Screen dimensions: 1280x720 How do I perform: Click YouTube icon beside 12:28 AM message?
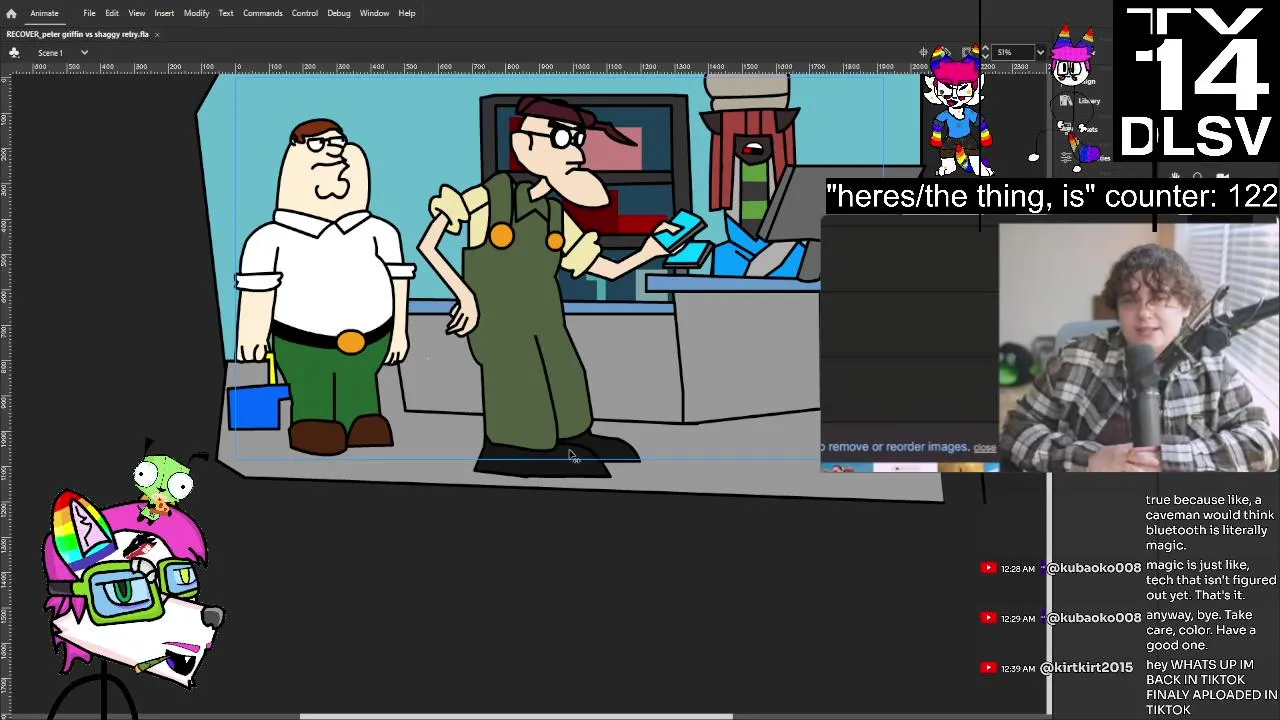[988, 568]
